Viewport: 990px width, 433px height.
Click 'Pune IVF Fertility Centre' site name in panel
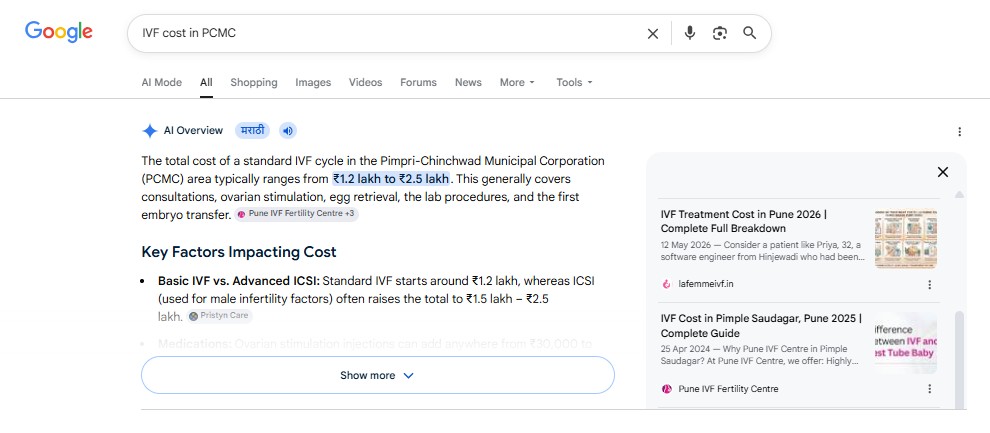(x=728, y=389)
